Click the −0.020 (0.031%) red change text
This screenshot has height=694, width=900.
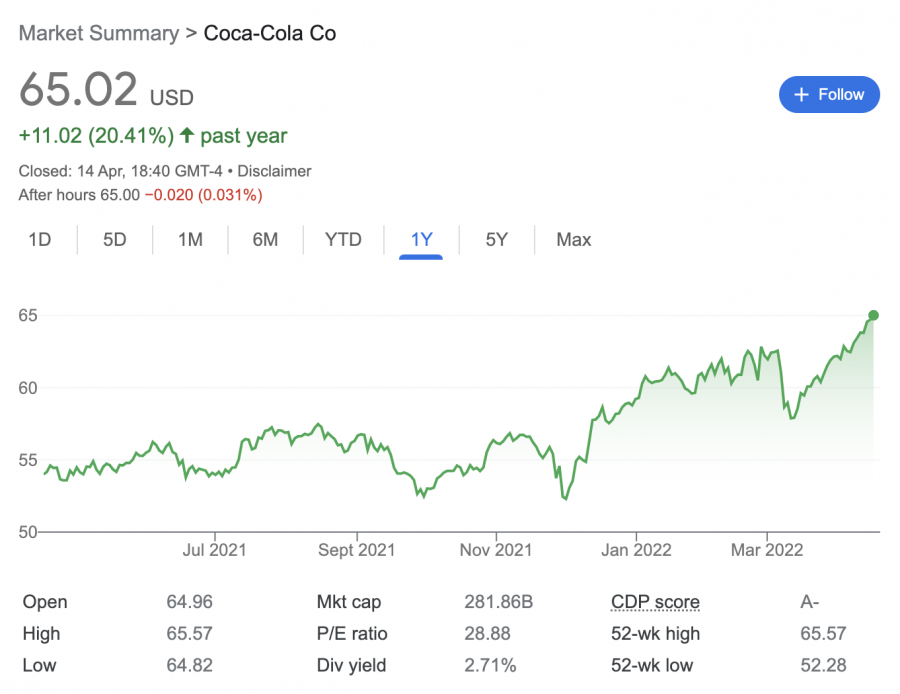[x=204, y=195]
